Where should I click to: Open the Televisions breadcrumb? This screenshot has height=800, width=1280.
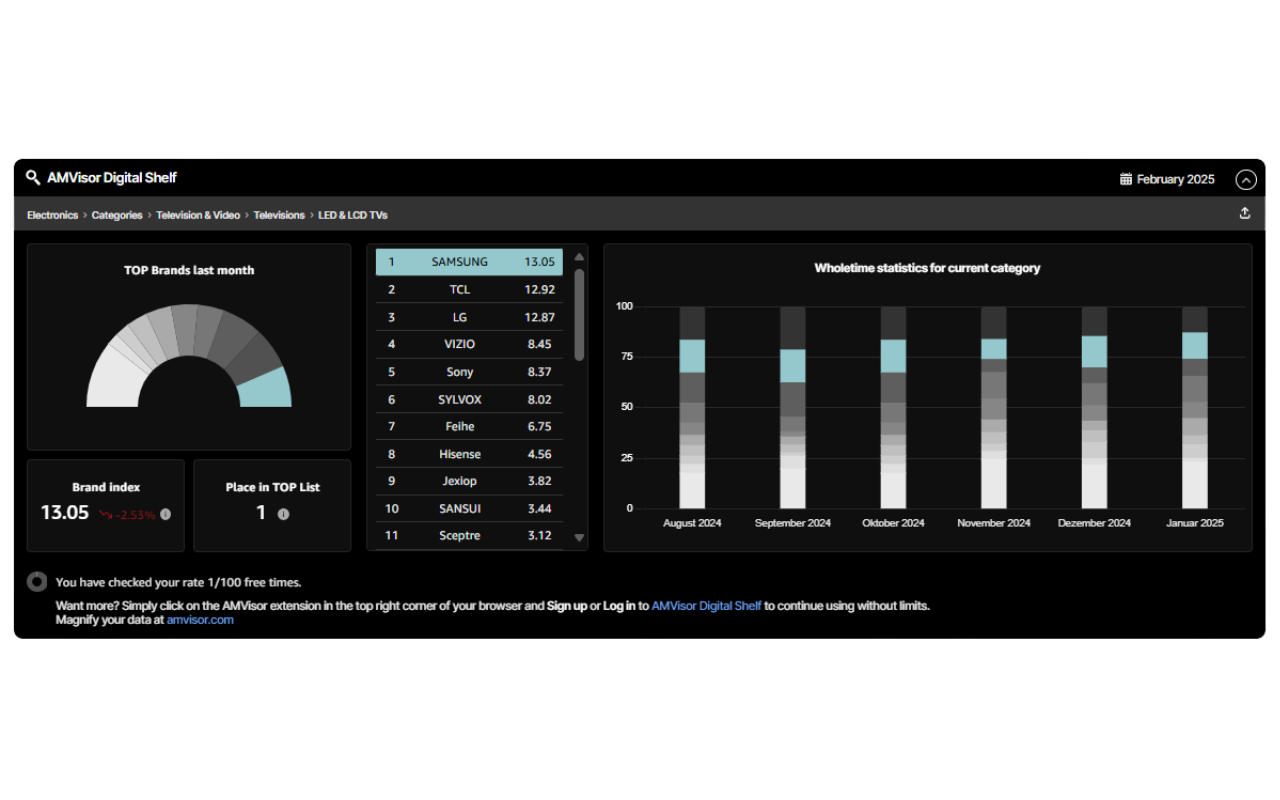(x=279, y=215)
